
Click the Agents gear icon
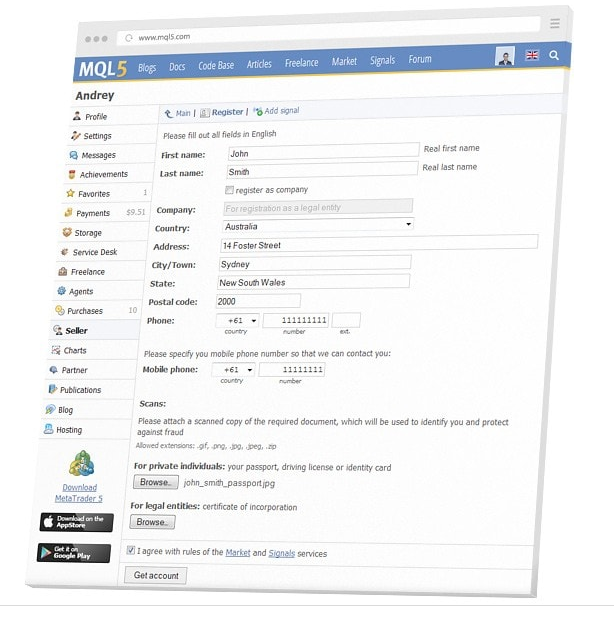point(61,291)
